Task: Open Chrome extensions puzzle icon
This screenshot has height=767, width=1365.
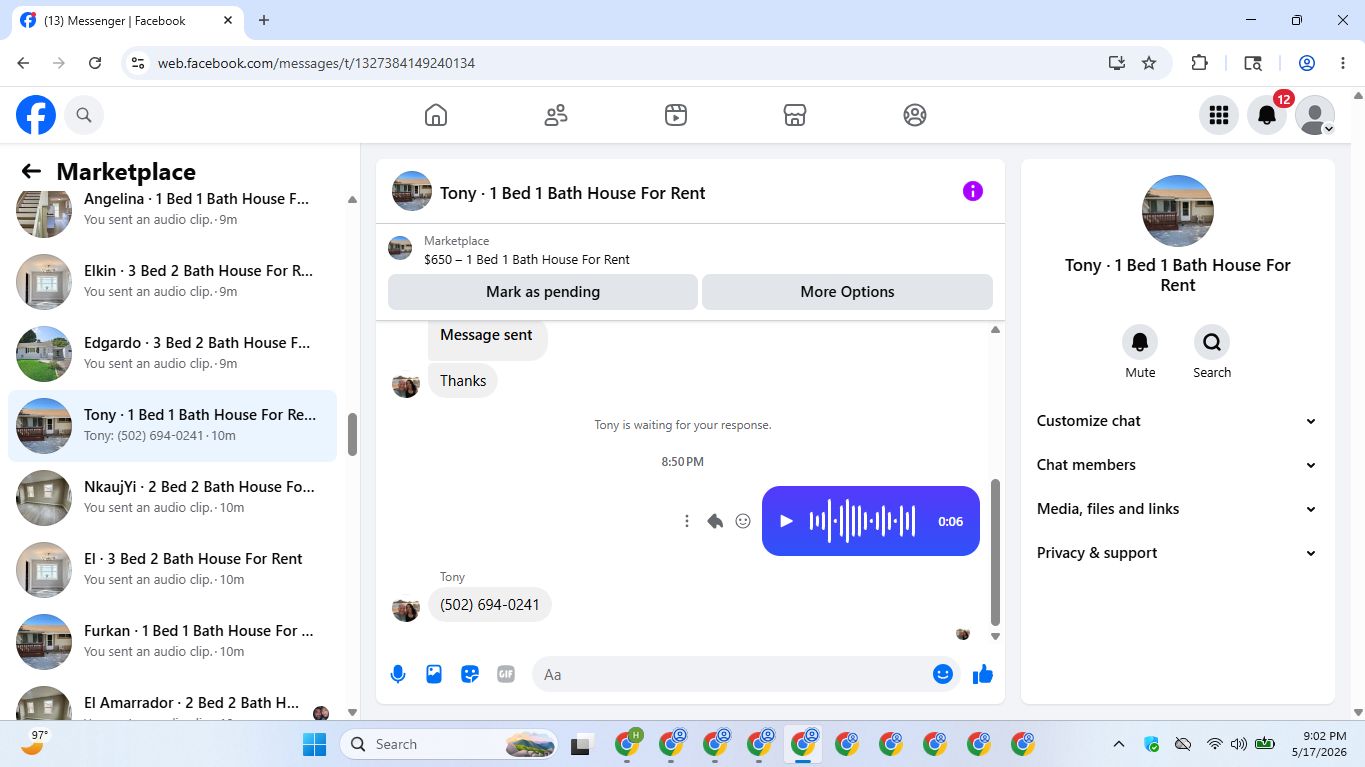Action: click(x=1200, y=63)
